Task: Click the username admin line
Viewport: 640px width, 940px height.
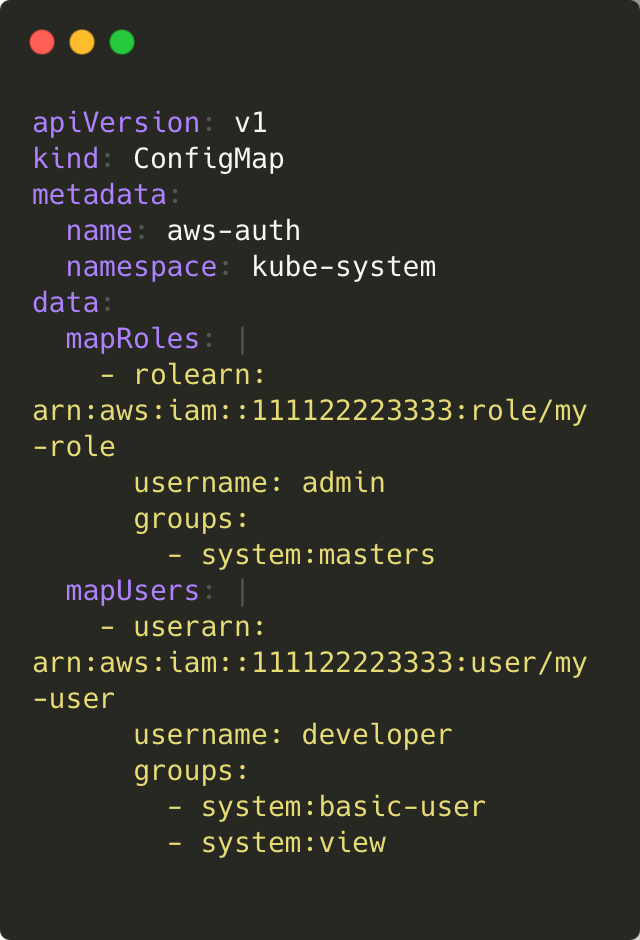Action: tap(259, 483)
